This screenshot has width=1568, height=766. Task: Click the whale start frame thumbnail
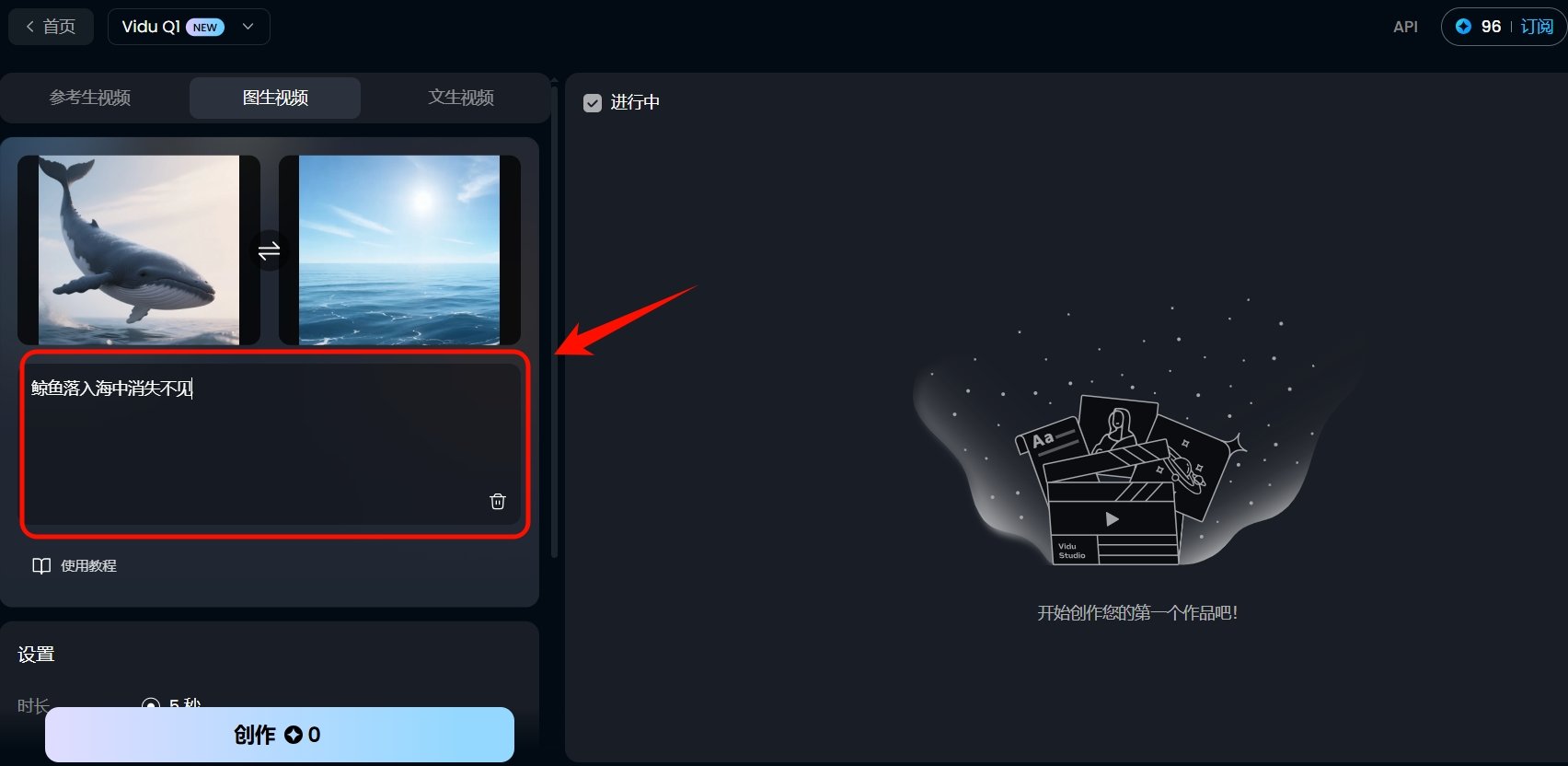(139, 250)
